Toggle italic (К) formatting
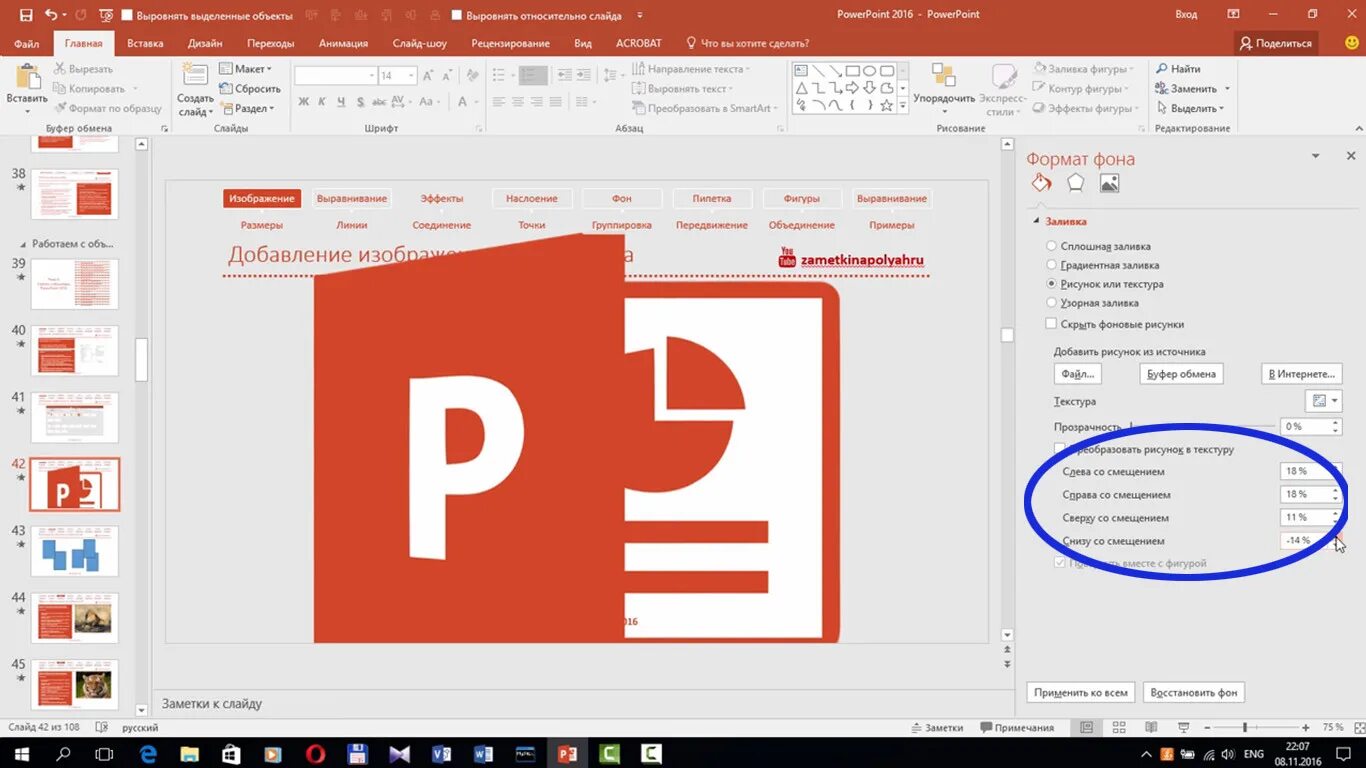This screenshot has height=768, width=1366. coord(323,102)
